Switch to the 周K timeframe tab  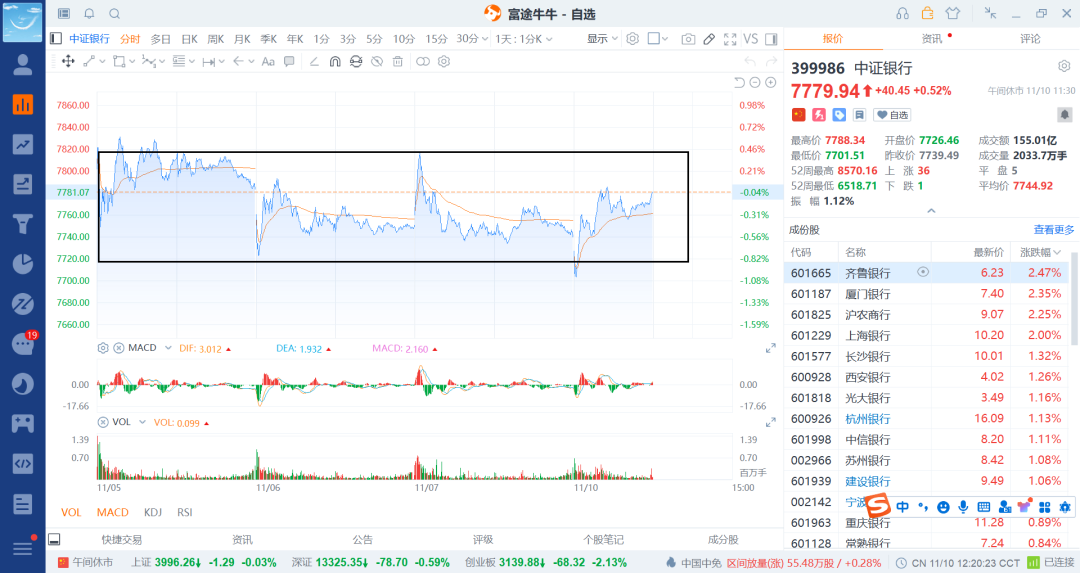click(x=216, y=39)
